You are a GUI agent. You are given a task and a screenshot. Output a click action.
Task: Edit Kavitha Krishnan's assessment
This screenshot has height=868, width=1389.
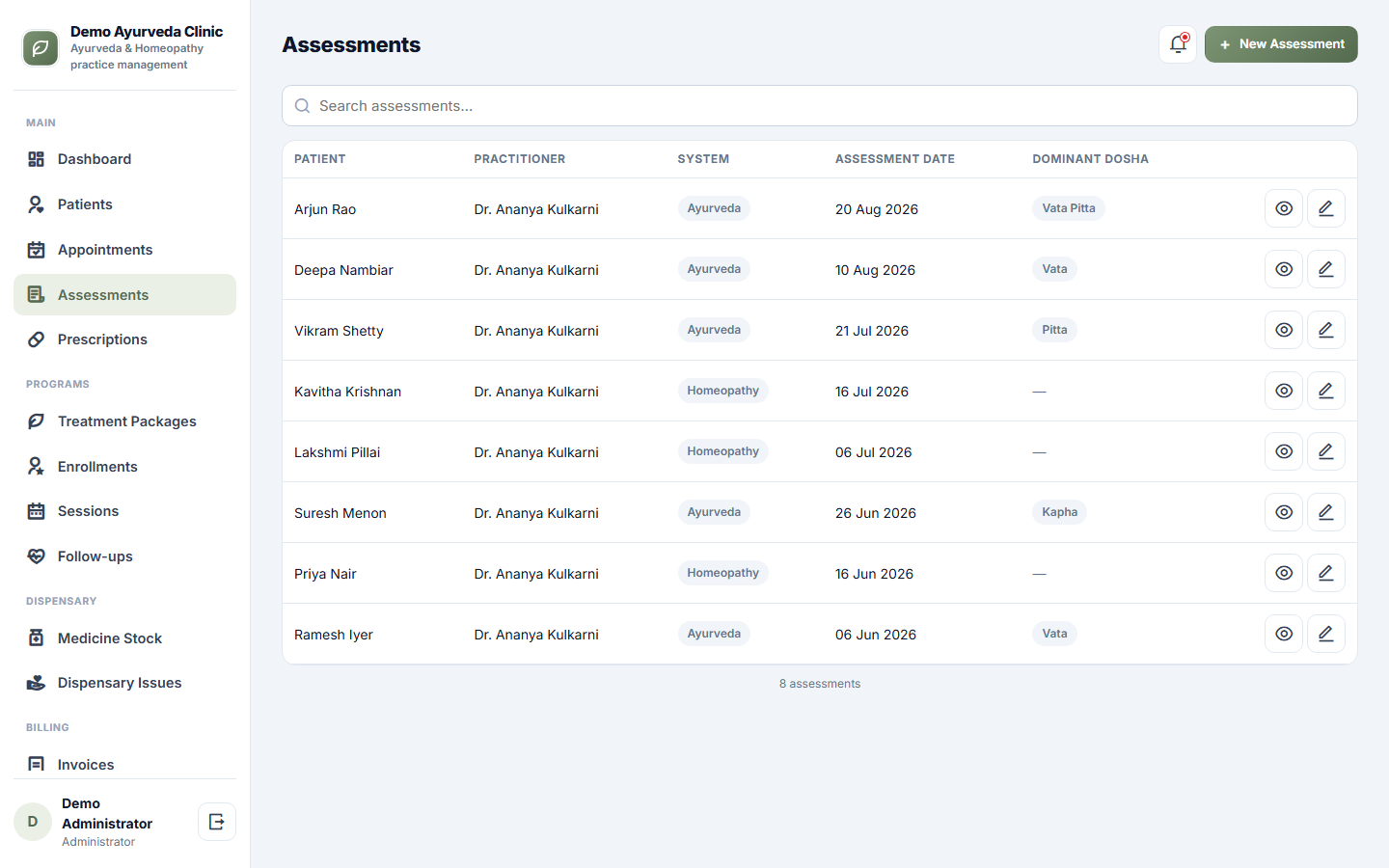coord(1326,391)
